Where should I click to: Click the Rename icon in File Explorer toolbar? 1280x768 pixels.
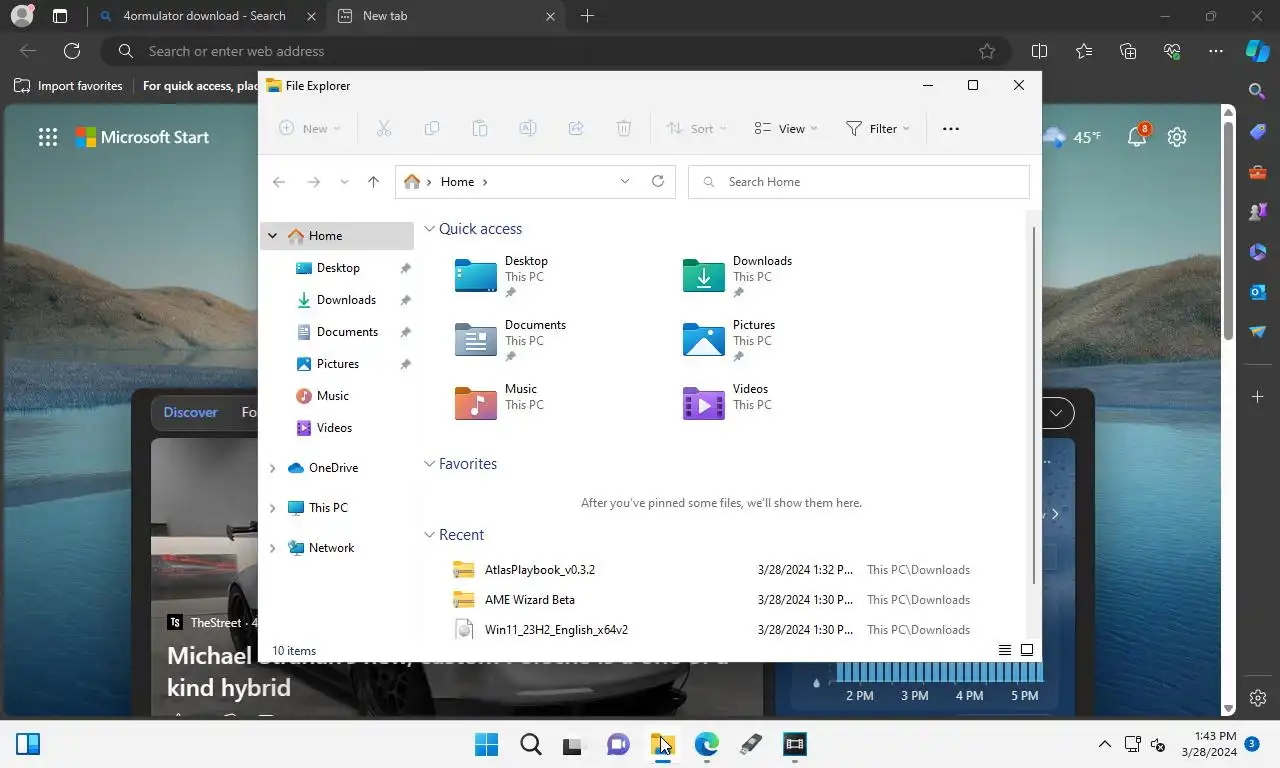[528, 128]
